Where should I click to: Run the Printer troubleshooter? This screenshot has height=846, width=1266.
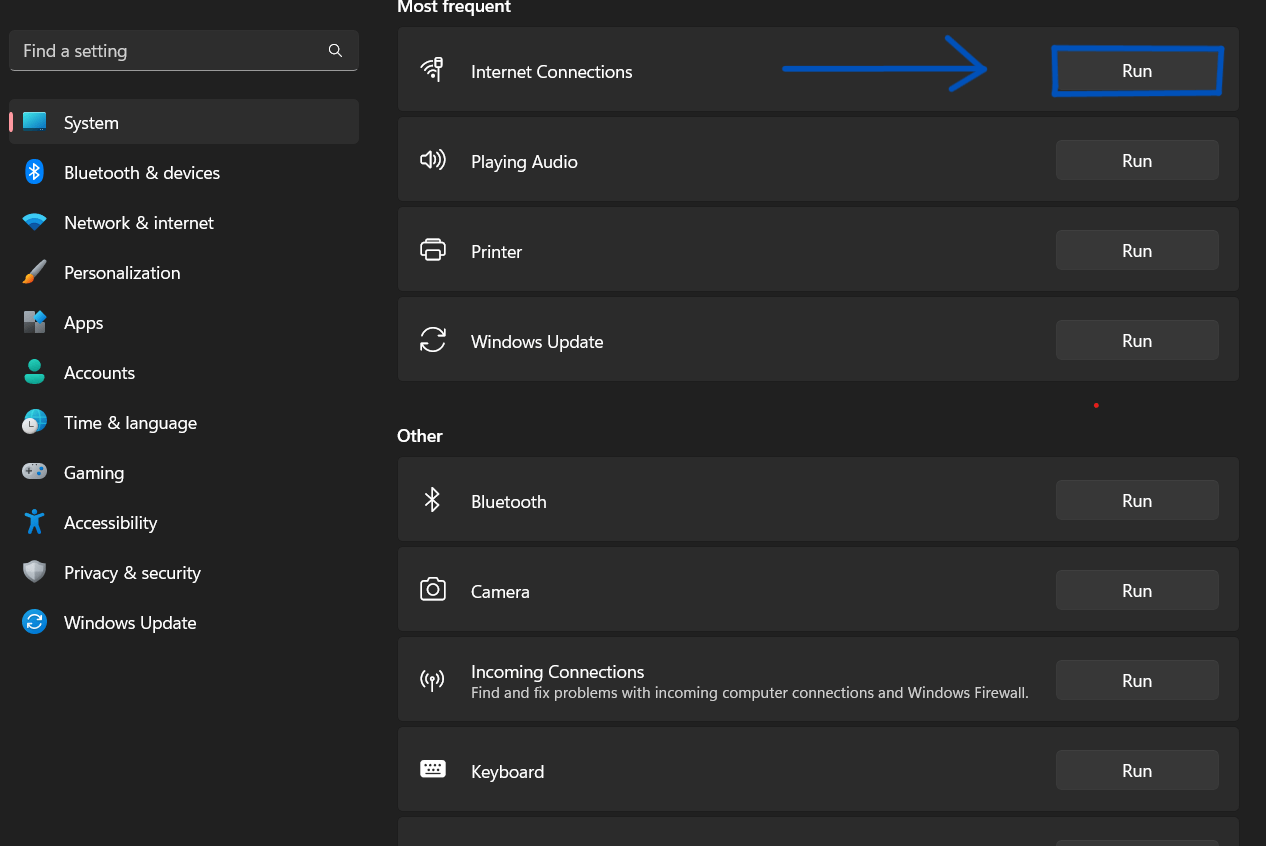[x=1137, y=250]
